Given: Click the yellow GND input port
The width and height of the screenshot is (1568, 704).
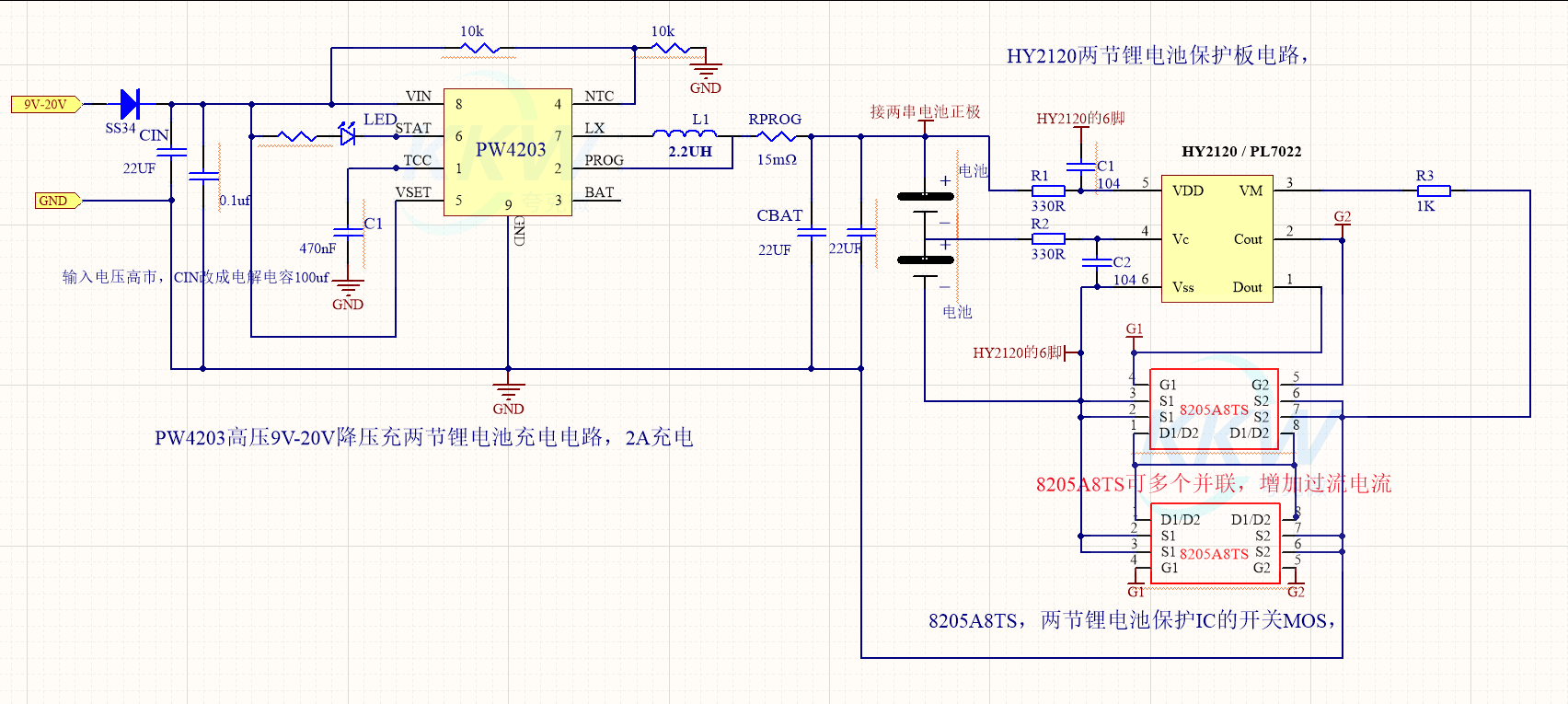Looking at the screenshot, I should pyautogui.click(x=58, y=200).
